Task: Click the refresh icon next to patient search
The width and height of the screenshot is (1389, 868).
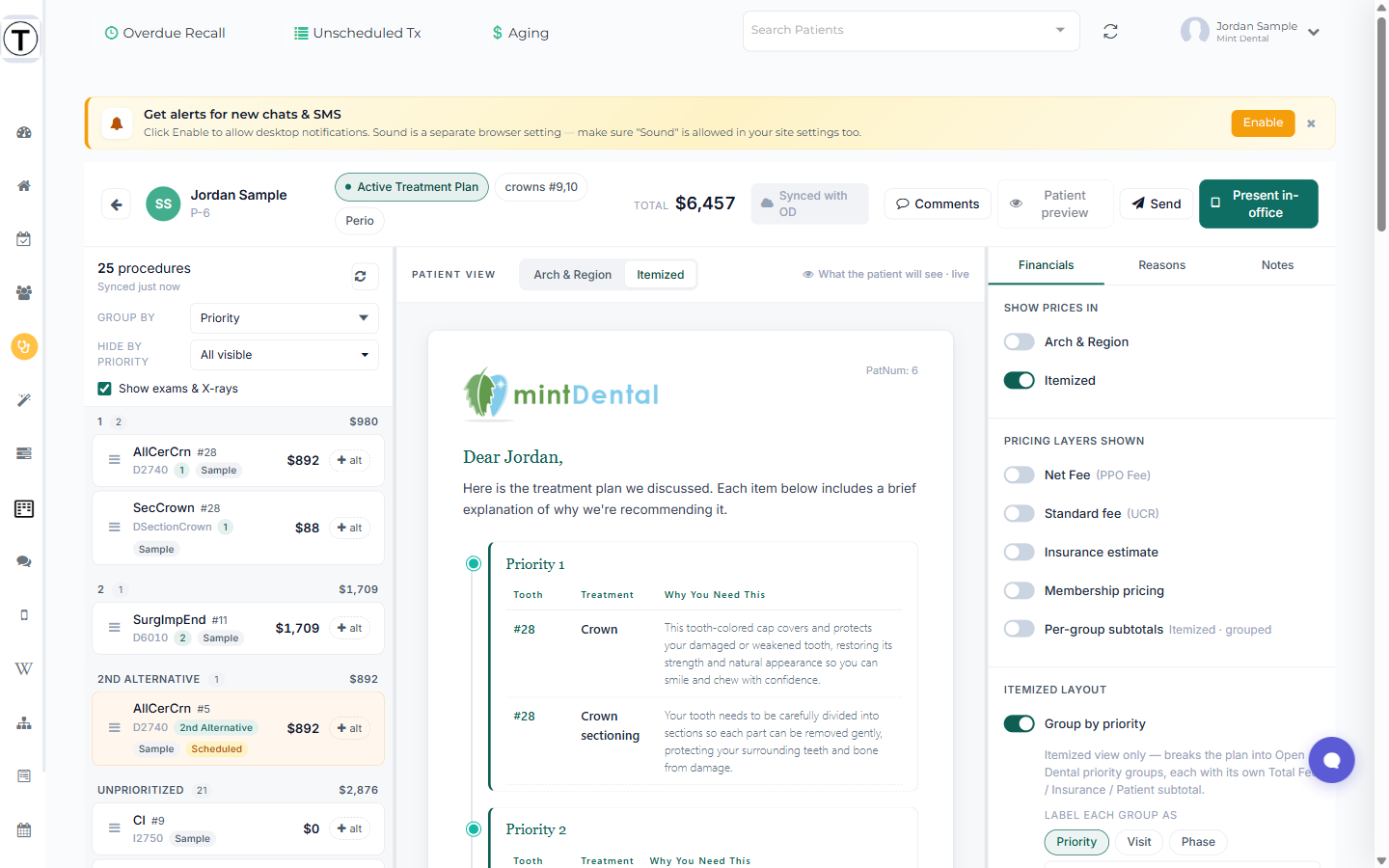Action: pyautogui.click(x=1111, y=32)
